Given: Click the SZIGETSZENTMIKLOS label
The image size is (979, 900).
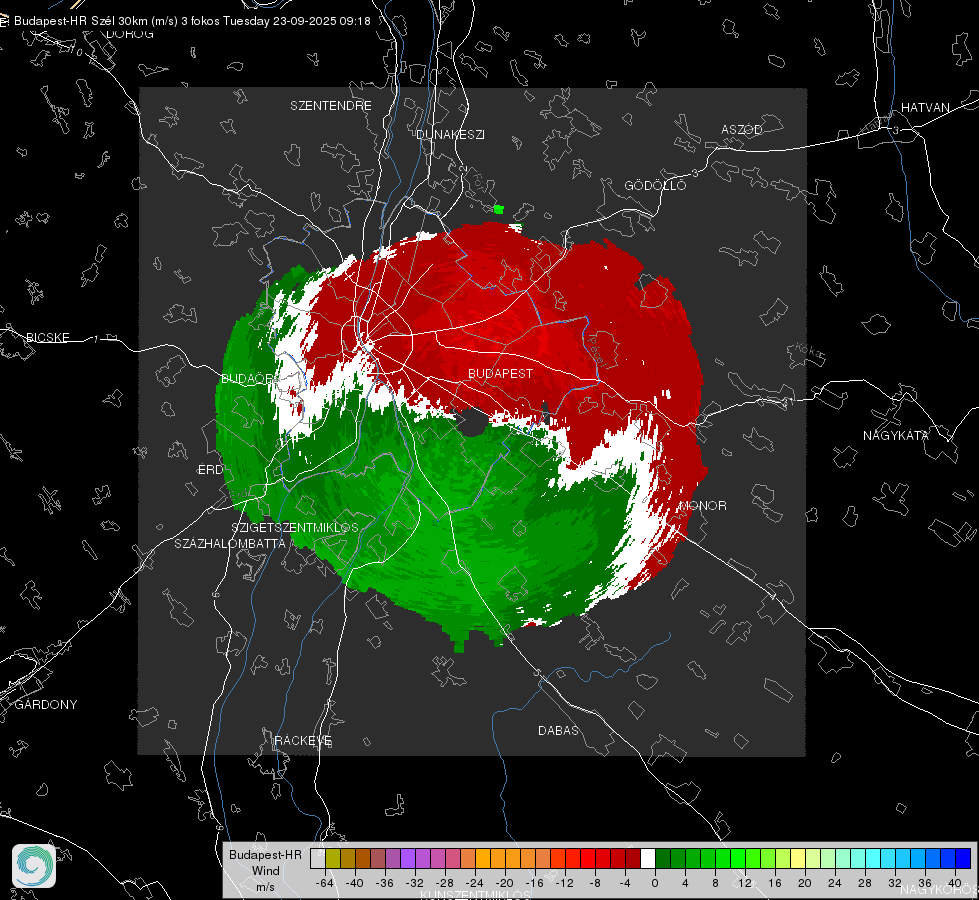Looking at the screenshot, I should (x=295, y=527).
